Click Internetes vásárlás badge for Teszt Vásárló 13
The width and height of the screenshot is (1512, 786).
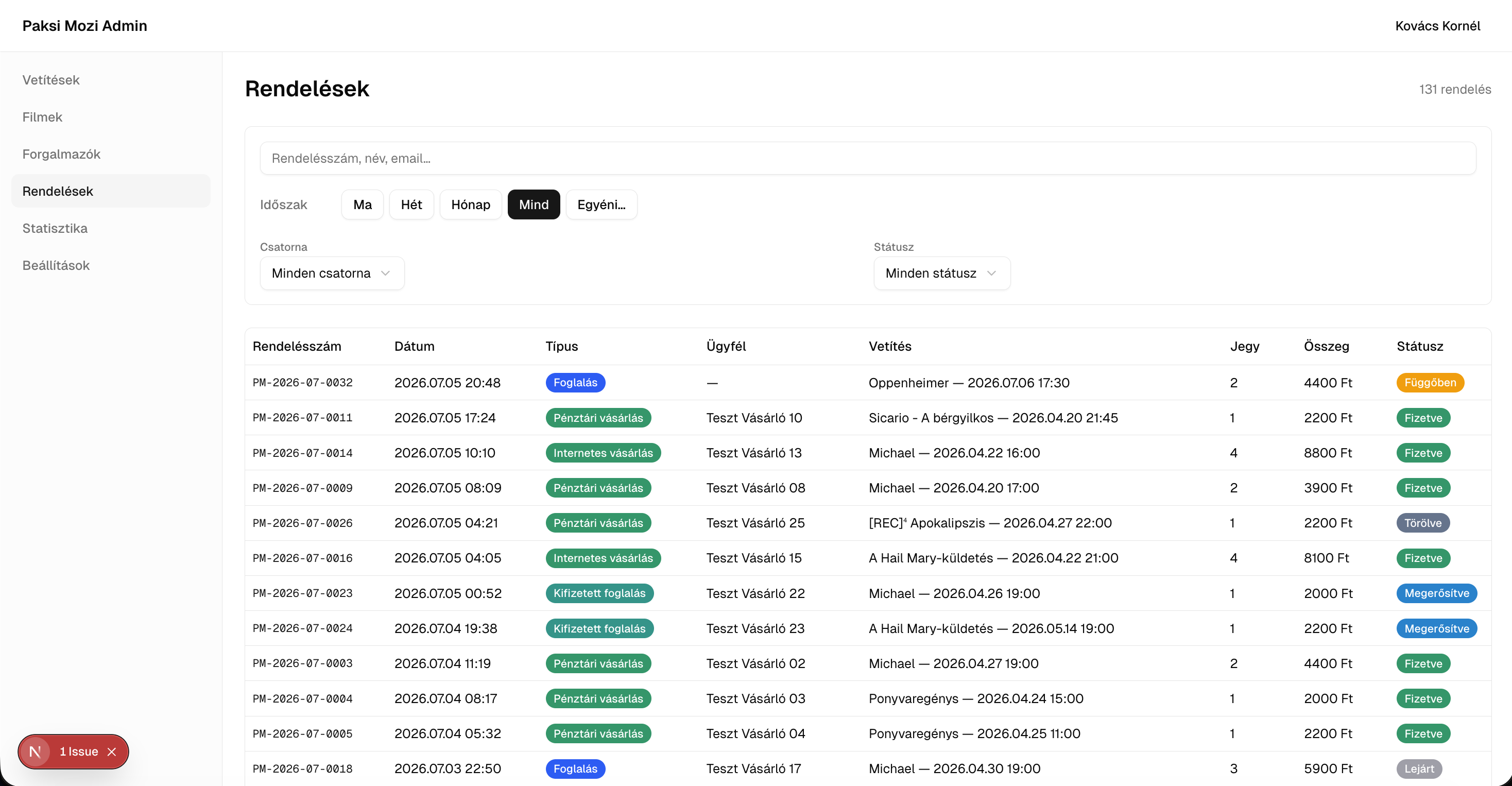coord(603,453)
